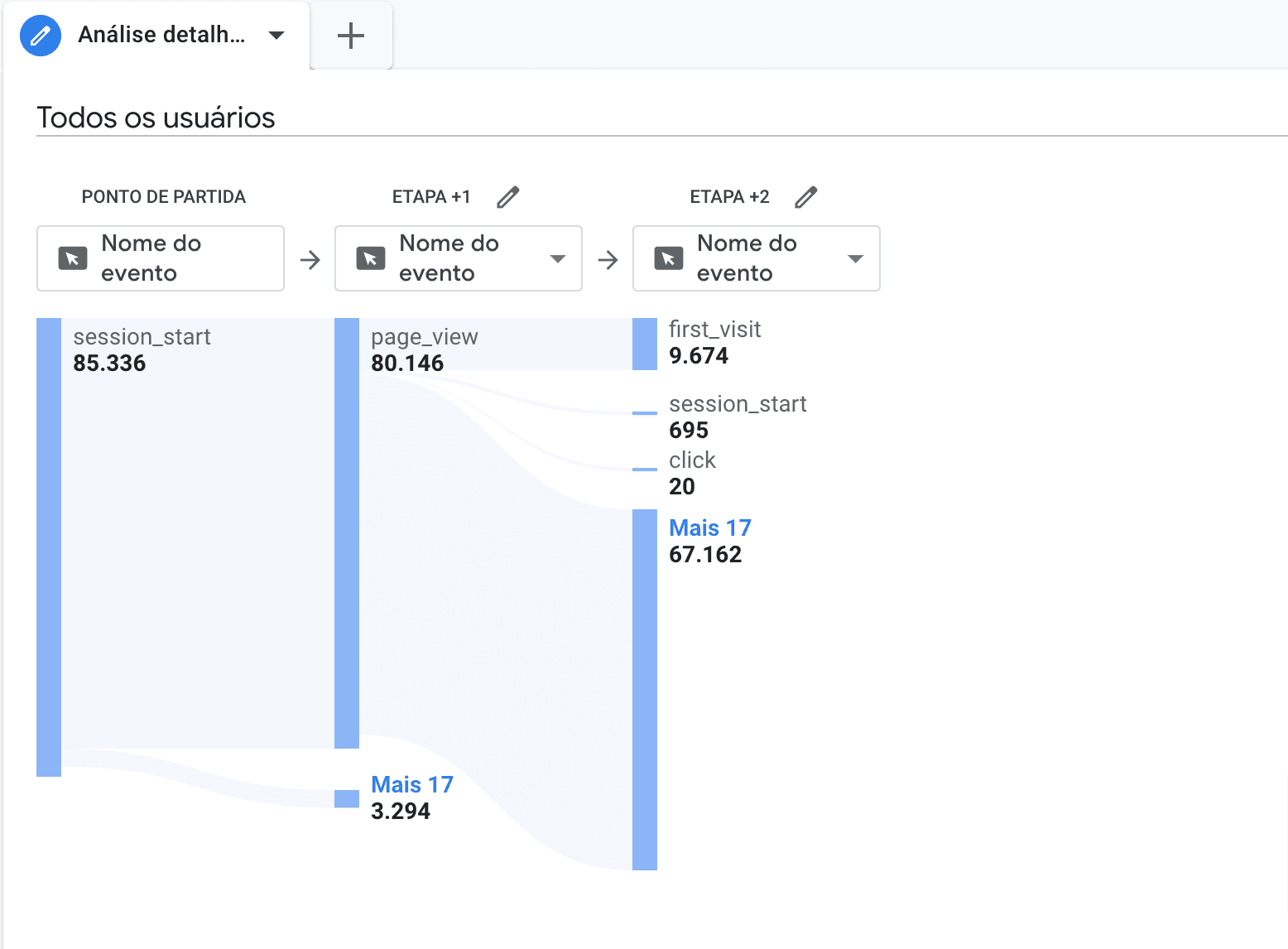Screen dimensions: 1288x949
Task: Click the Mais 17 link under ETAPA +1
Action: pos(412,784)
